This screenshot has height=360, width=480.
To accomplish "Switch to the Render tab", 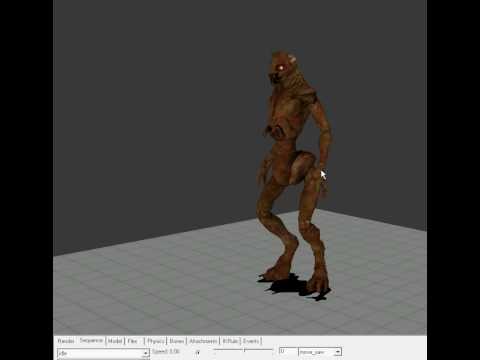I will (x=66, y=341).
